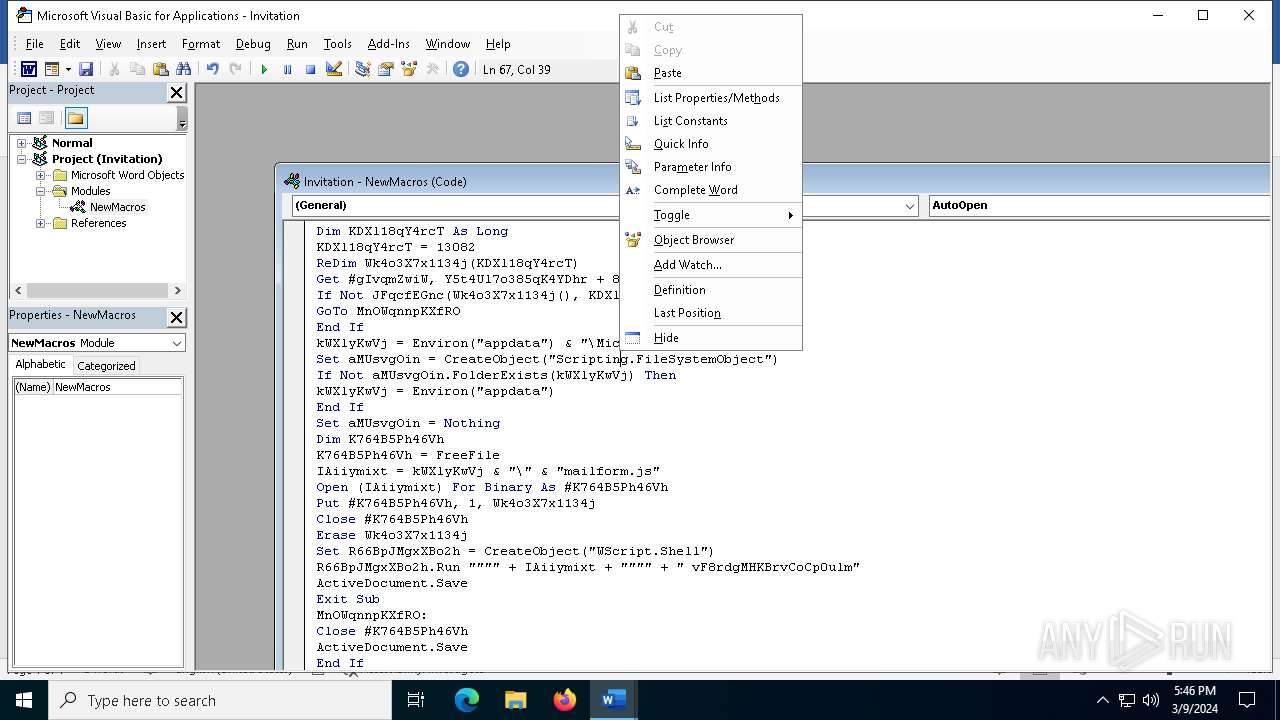Click the Cut scissors icon in toolbar

click(114, 69)
